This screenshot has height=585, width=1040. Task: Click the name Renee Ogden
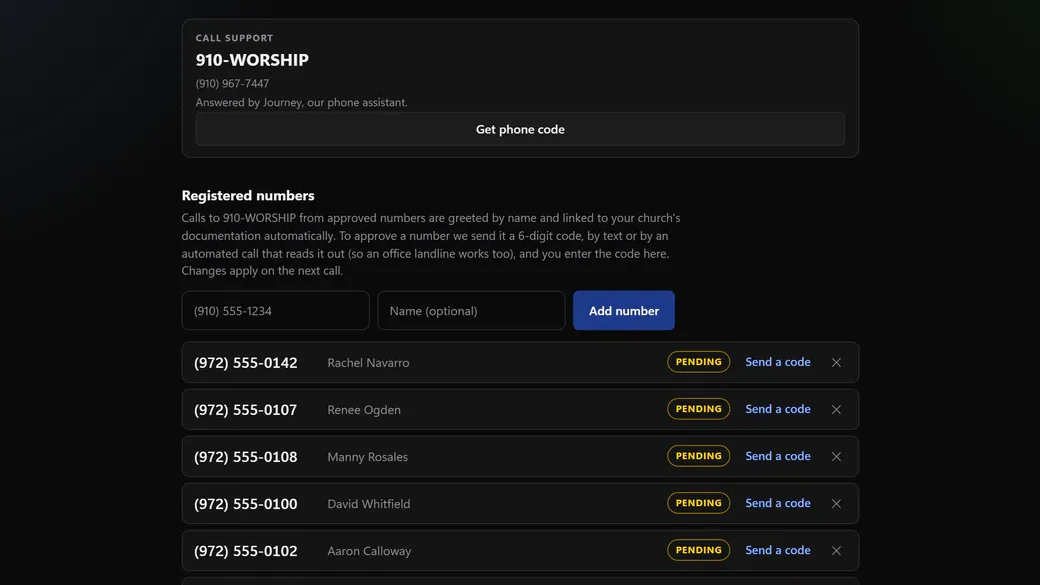coord(364,410)
